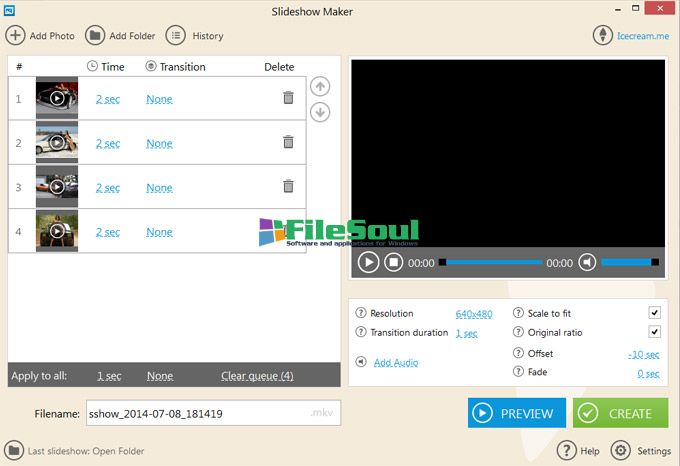Change Transition duration 1 sec value
The width and height of the screenshot is (680, 466).
[x=466, y=333]
